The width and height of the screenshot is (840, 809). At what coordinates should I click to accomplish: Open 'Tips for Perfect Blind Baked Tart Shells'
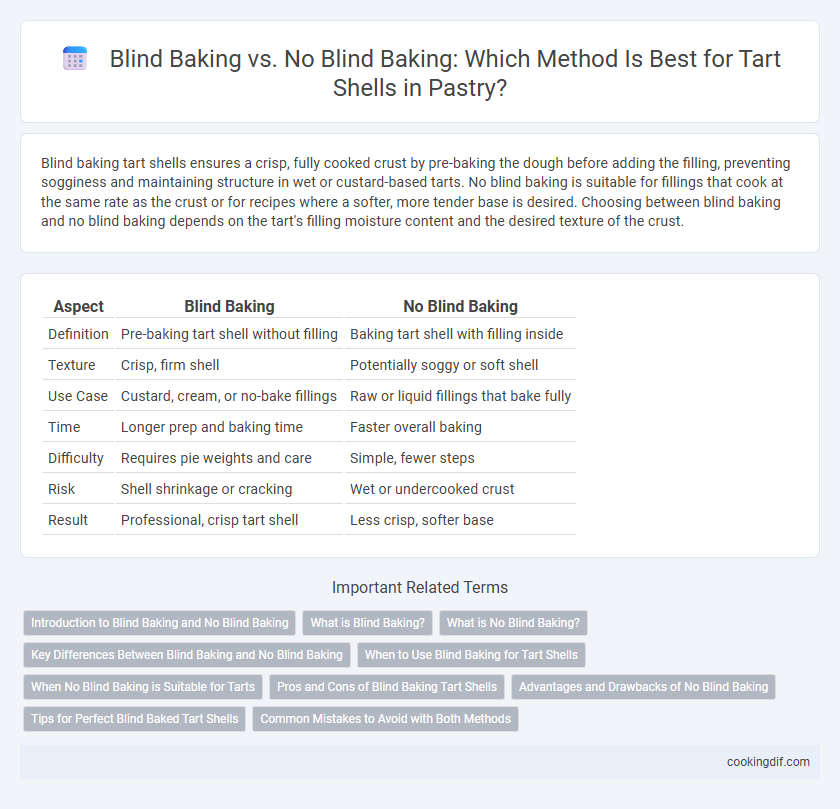tap(134, 719)
